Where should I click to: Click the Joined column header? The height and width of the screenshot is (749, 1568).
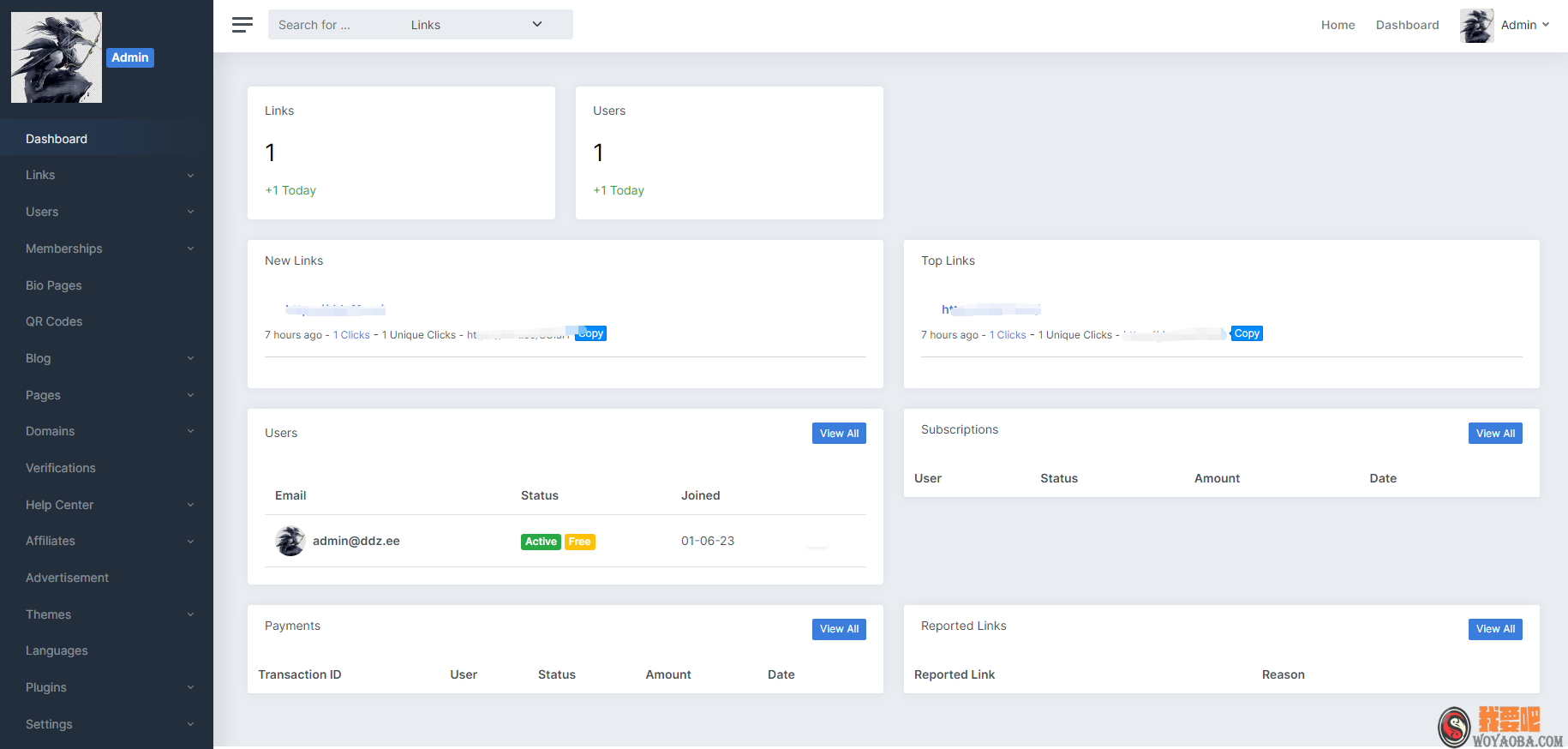[x=700, y=495]
